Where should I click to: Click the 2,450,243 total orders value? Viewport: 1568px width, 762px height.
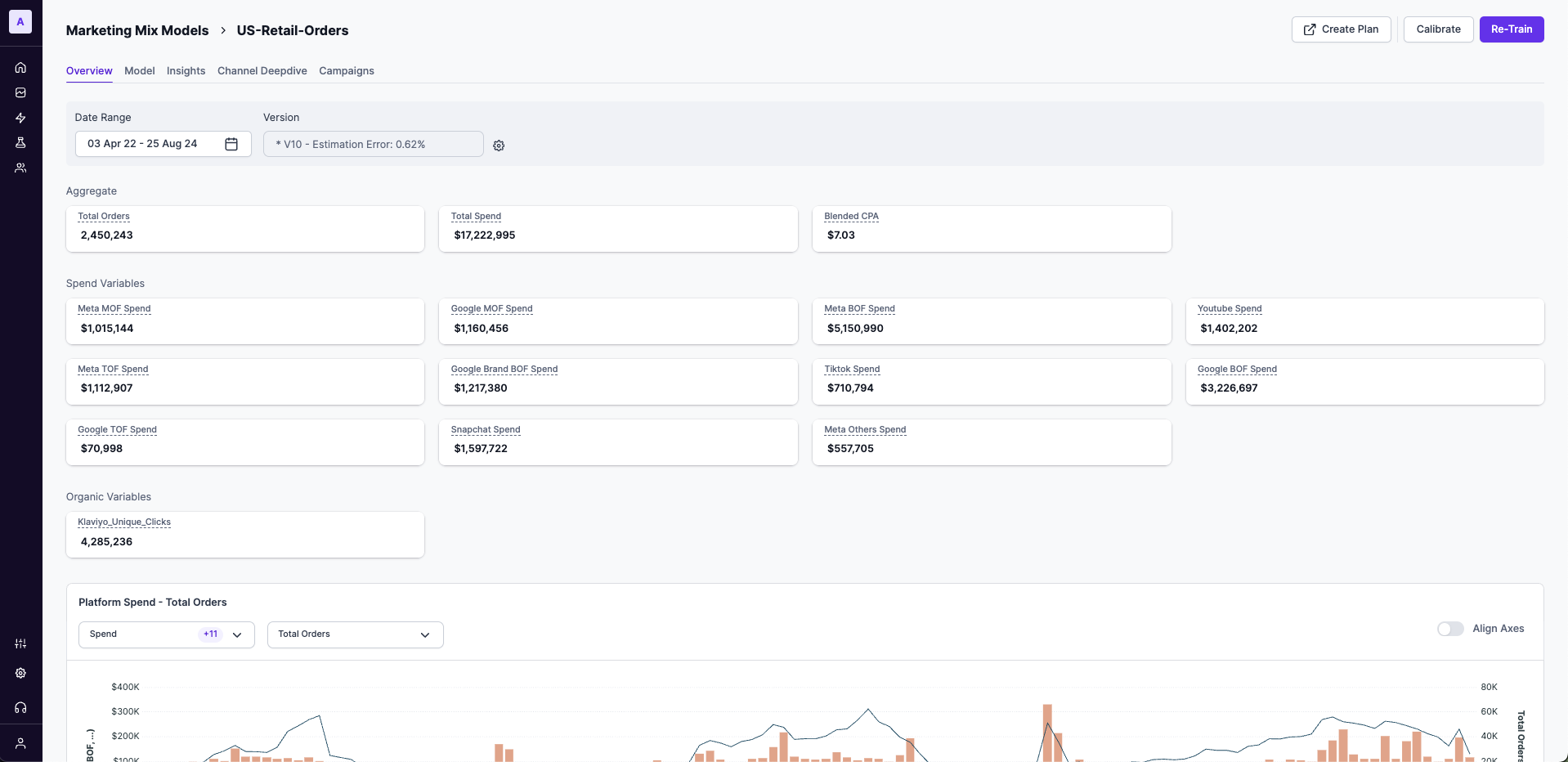click(106, 235)
